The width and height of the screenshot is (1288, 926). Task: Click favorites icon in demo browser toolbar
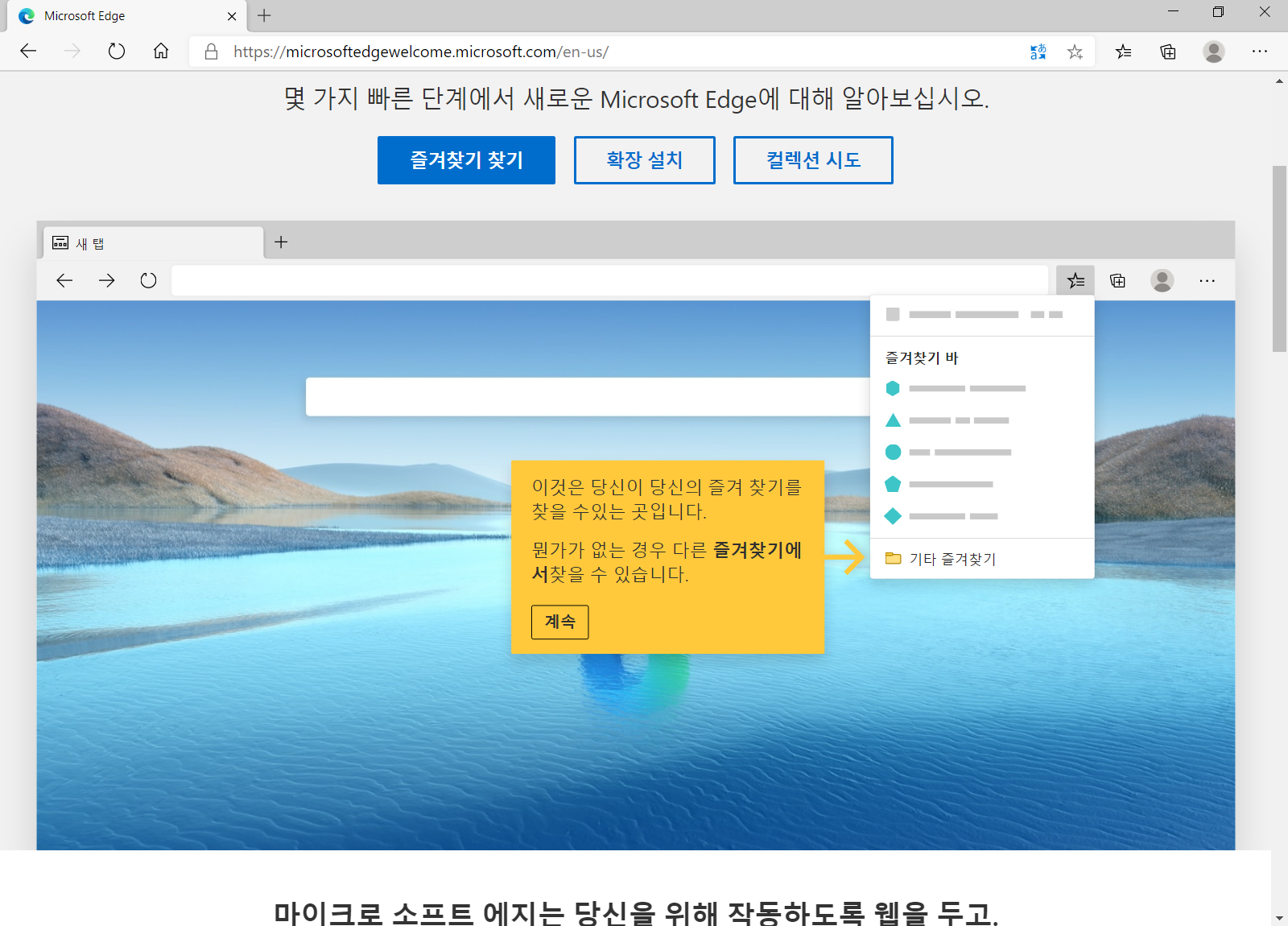pos(1075,280)
